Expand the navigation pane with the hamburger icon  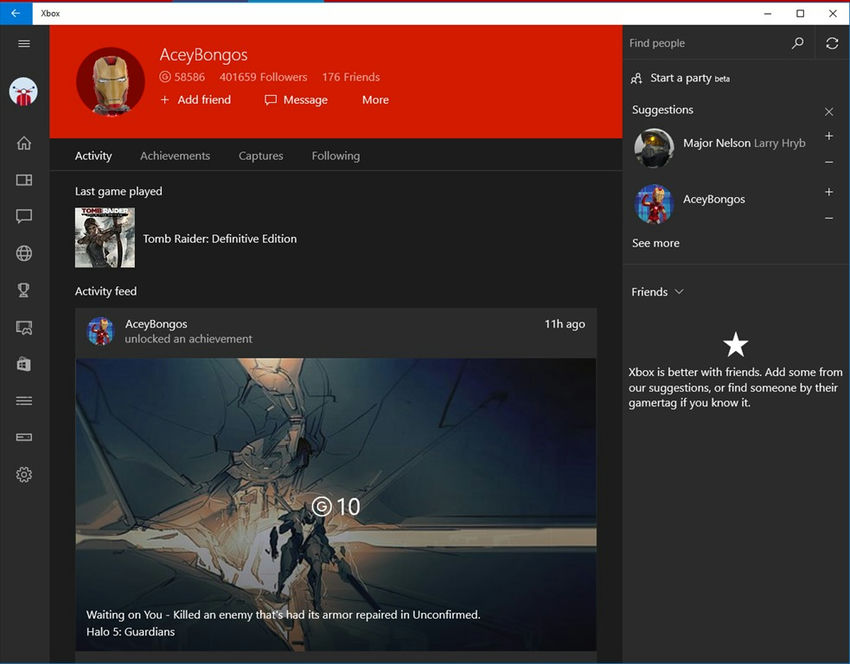coord(24,43)
